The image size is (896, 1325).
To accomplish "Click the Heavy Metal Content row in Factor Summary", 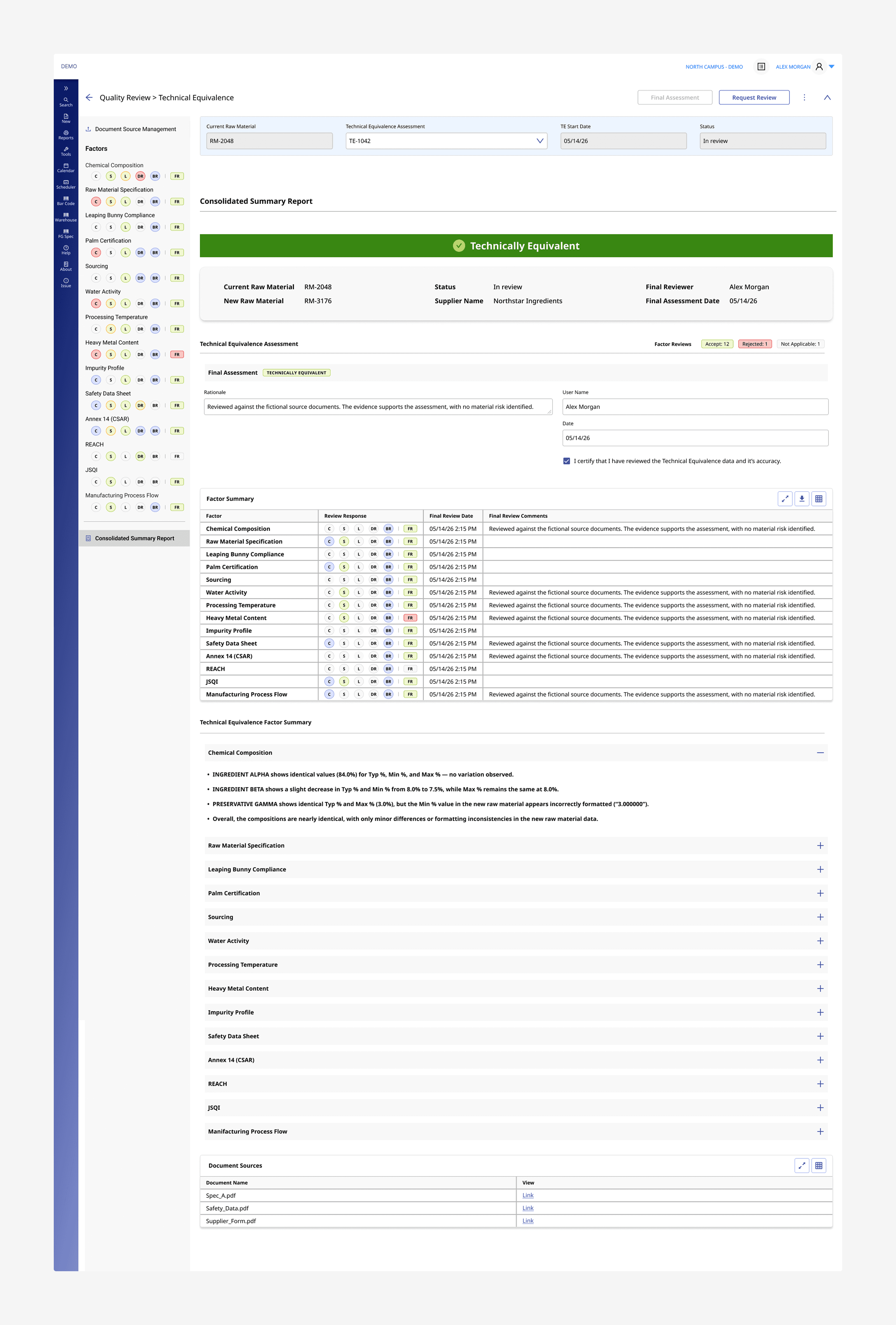I will point(516,618).
